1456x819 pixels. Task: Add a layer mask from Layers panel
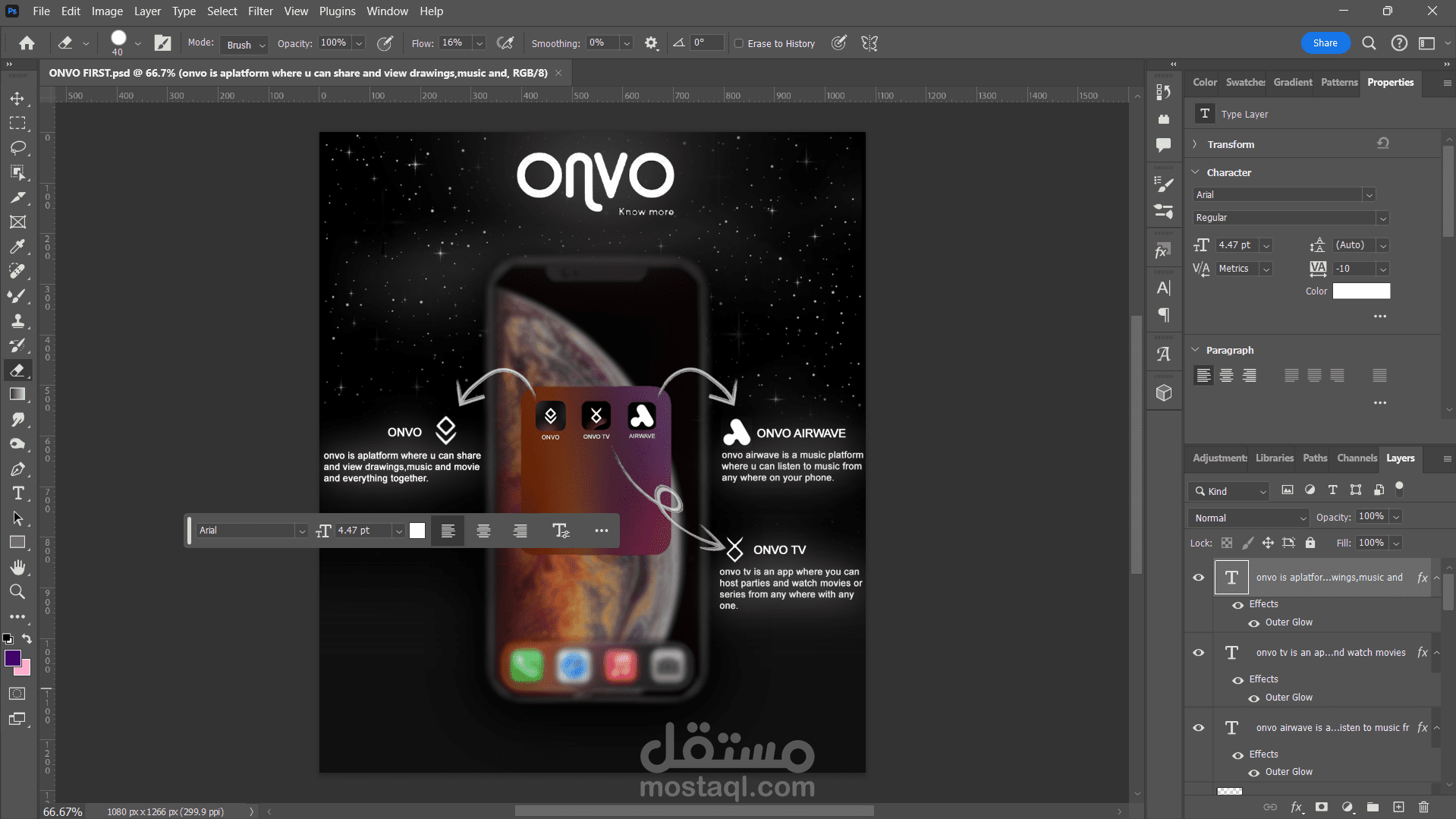1322,807
